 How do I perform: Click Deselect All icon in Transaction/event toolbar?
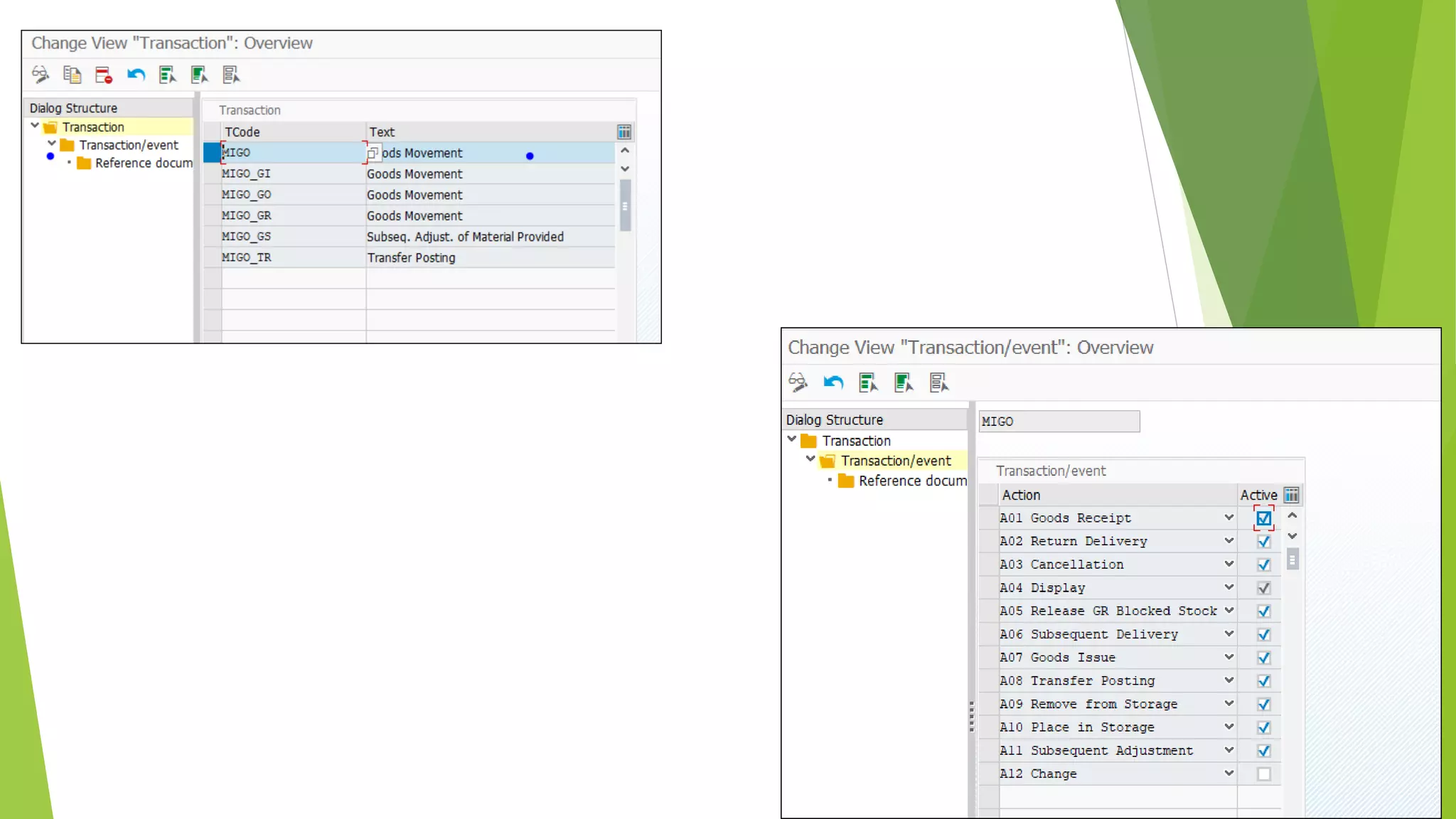point(938,382)
